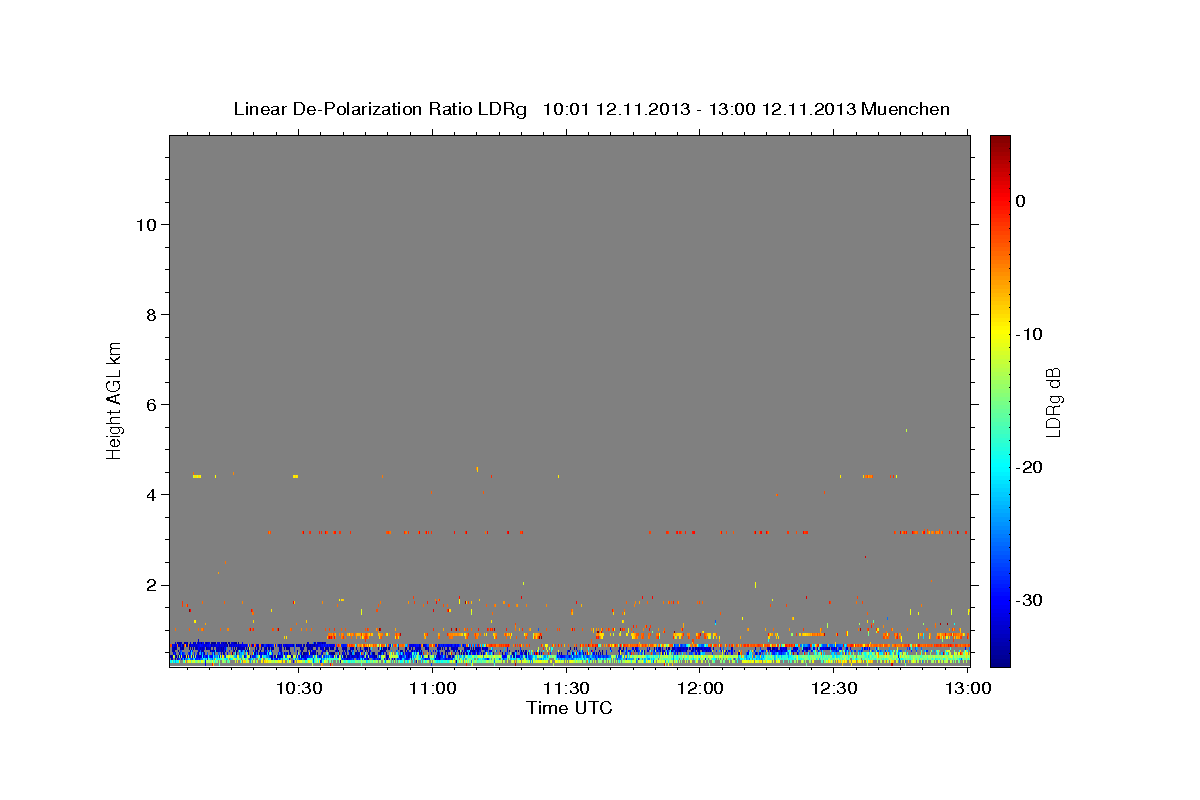Screen dimensions: 1200x800
Task: Click the colorbar value -10
Action: [x=1029, y=334]
